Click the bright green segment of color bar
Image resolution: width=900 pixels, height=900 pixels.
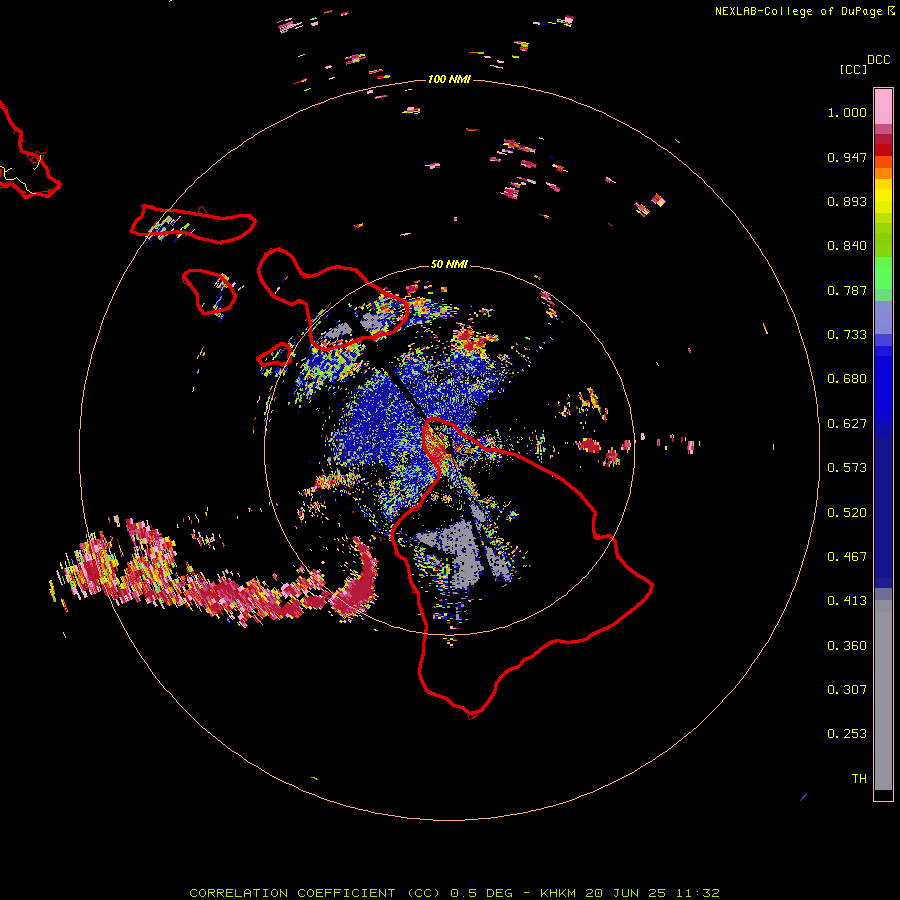click(x=883, y=273)
